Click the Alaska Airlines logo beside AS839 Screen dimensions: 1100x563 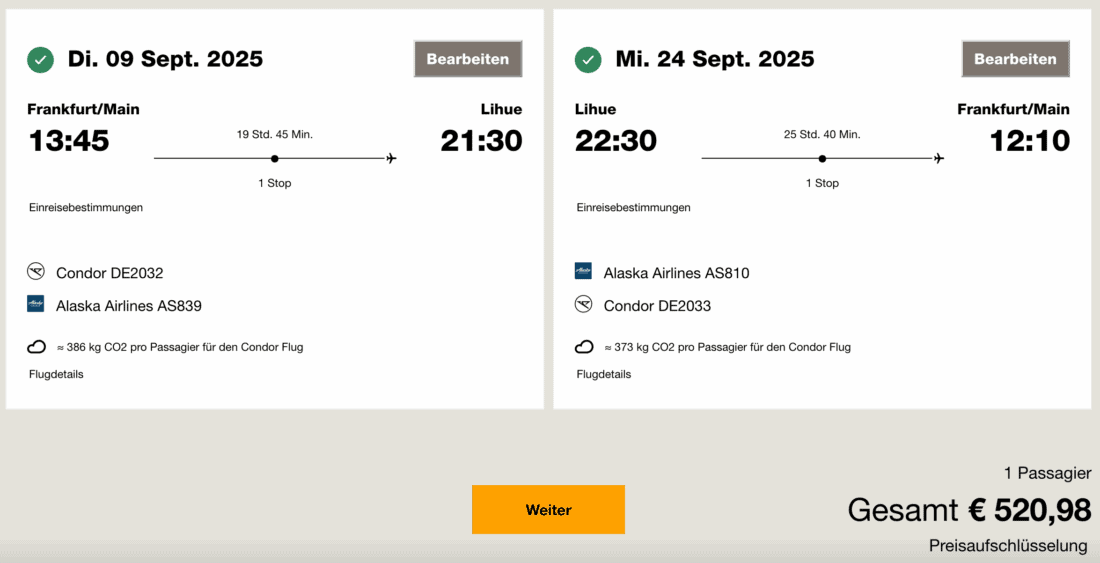click(x=36, y=304)
